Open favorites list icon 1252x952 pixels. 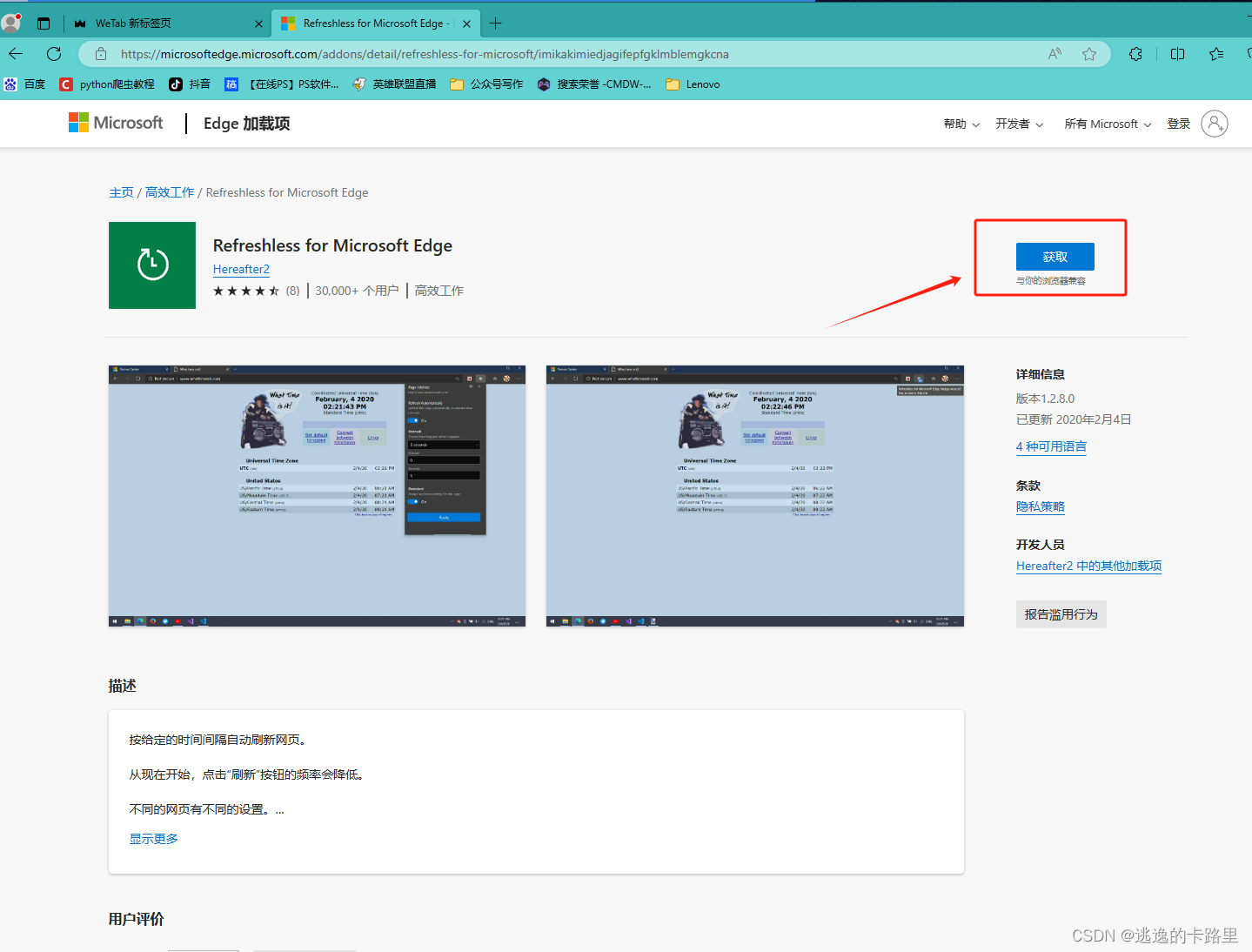click(x=1216, y=54)
